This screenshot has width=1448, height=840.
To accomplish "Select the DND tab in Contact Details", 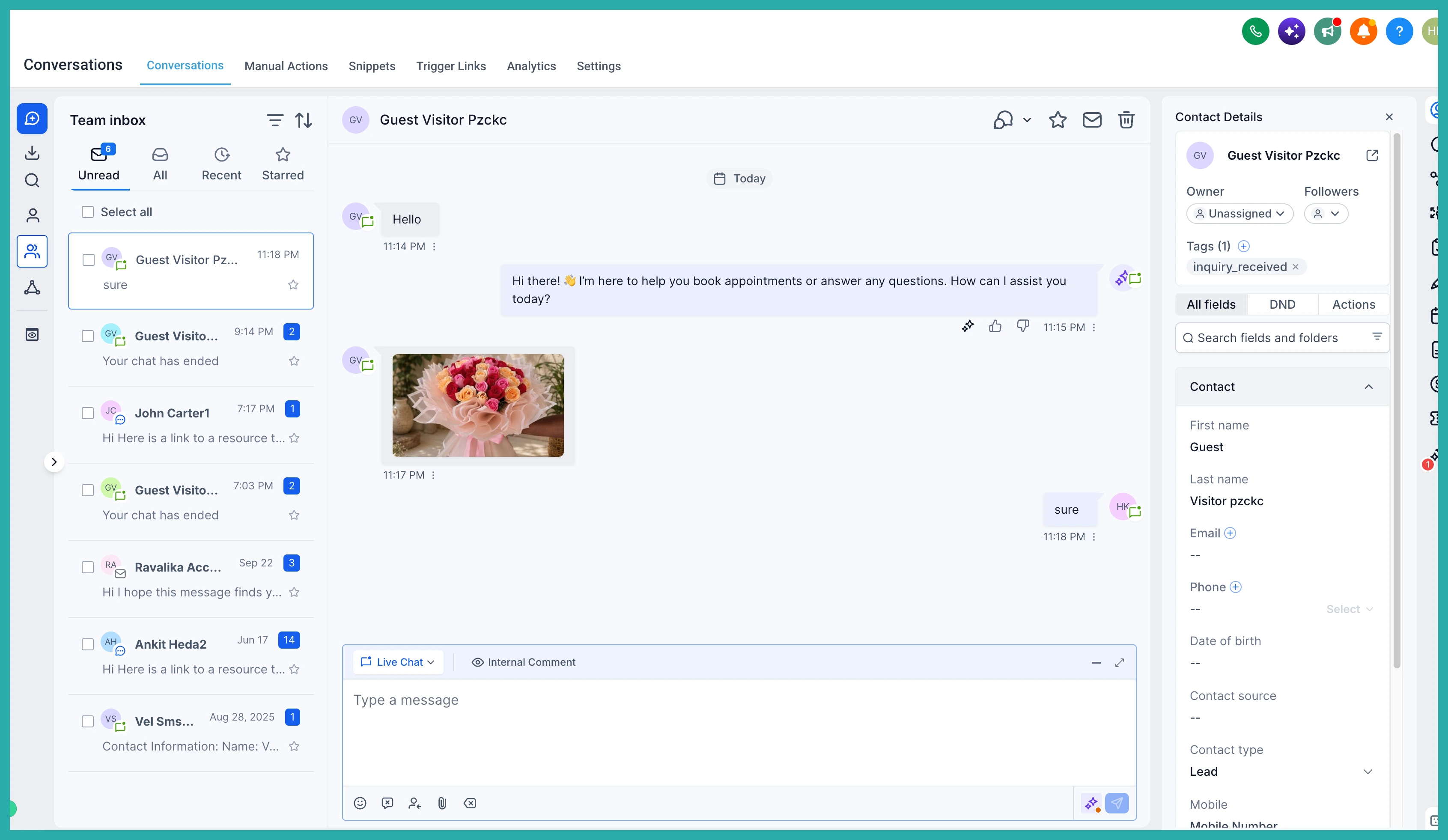I will (1282, 304).
